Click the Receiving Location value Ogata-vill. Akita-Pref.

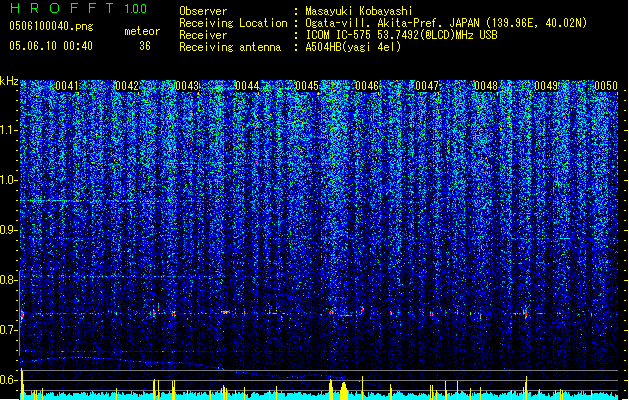[x=375, y=23]
